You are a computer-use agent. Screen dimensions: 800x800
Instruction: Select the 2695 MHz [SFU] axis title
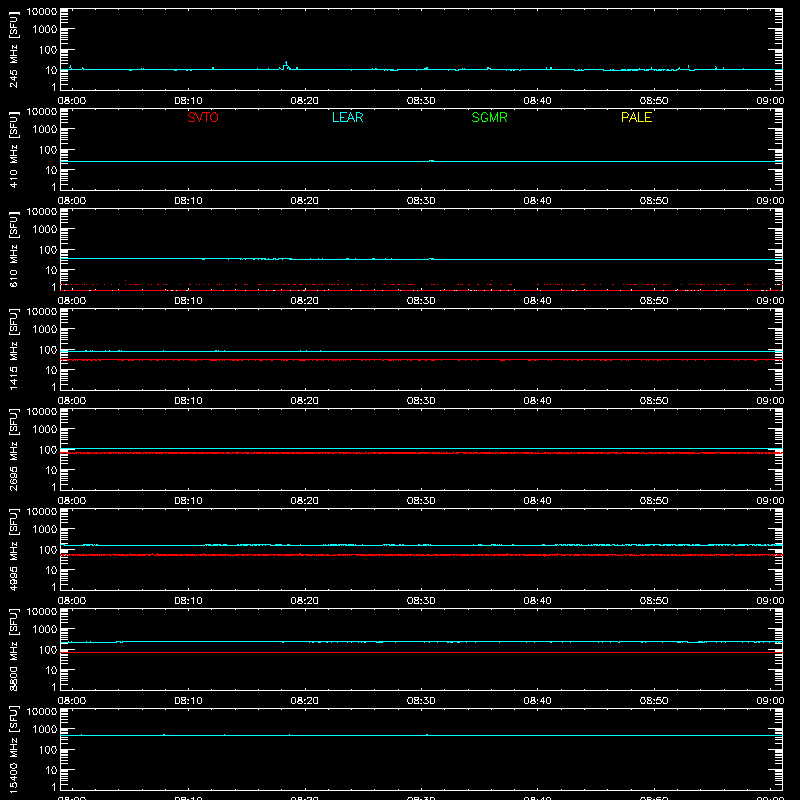(13, 449)
